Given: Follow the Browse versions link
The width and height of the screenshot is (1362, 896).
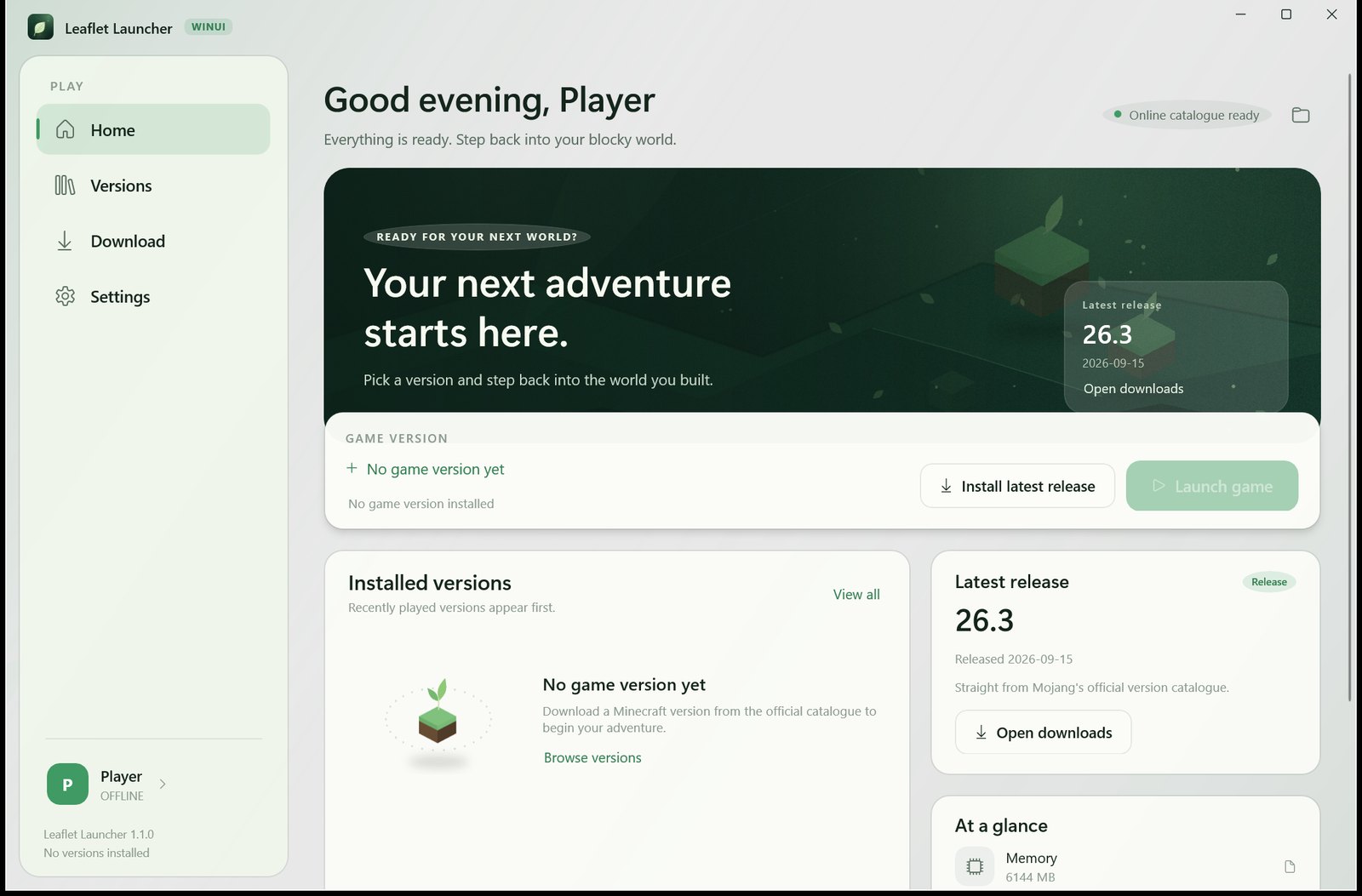Looking at the screenshot, I should pos(592,757).
